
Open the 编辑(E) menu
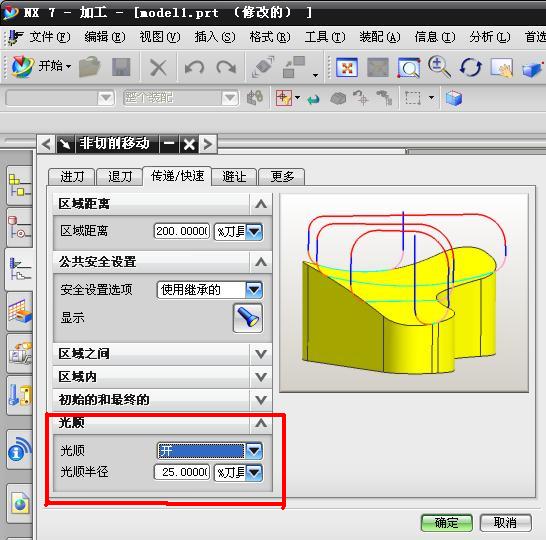pyautogui.click(x=104, y=37)
